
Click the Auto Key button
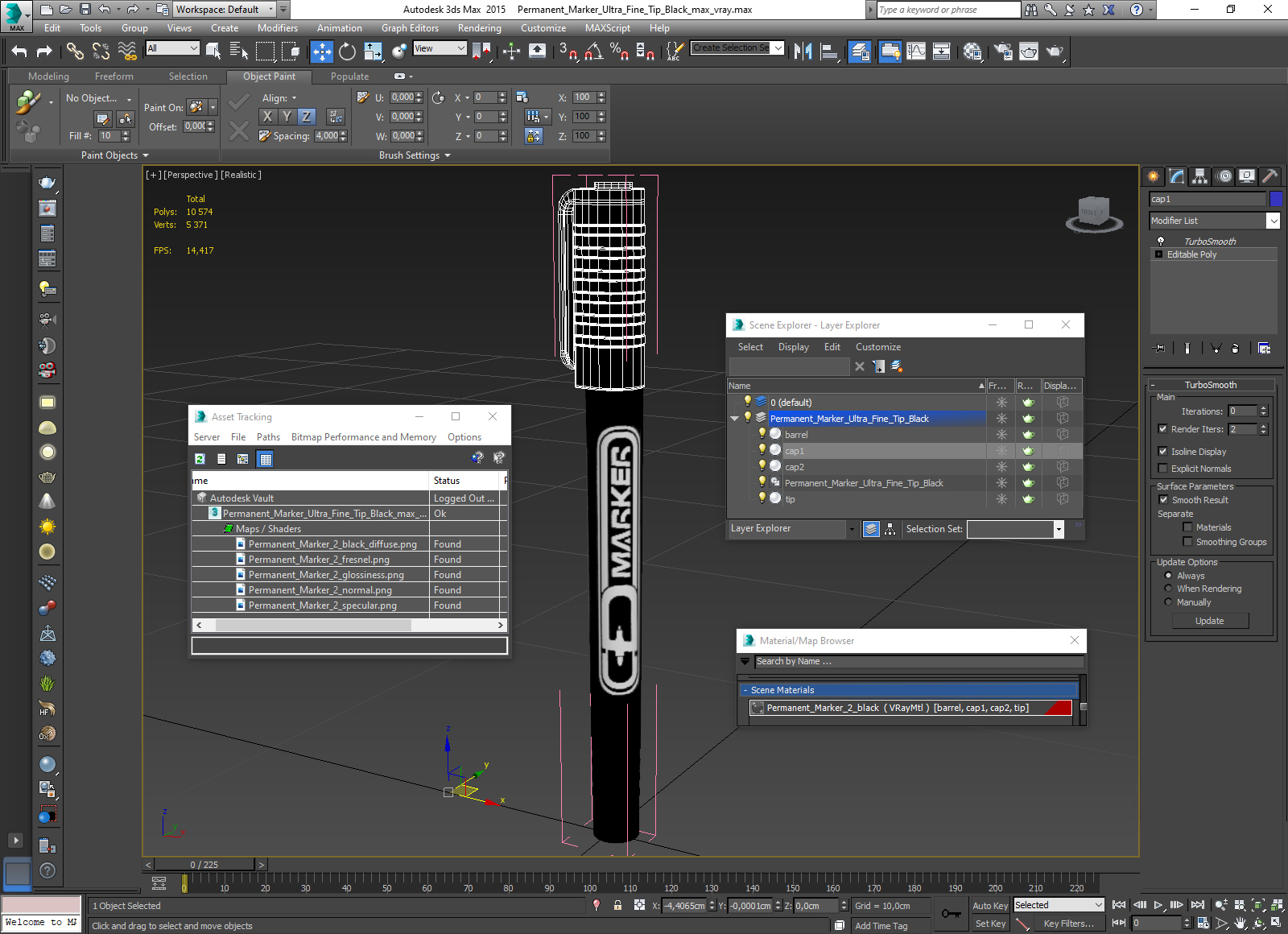(x=990, y=906)
